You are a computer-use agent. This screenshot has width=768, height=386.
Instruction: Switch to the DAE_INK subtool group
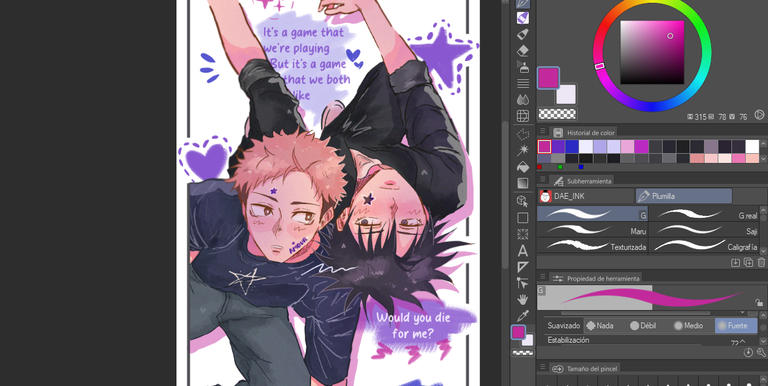tap(586, 196)
